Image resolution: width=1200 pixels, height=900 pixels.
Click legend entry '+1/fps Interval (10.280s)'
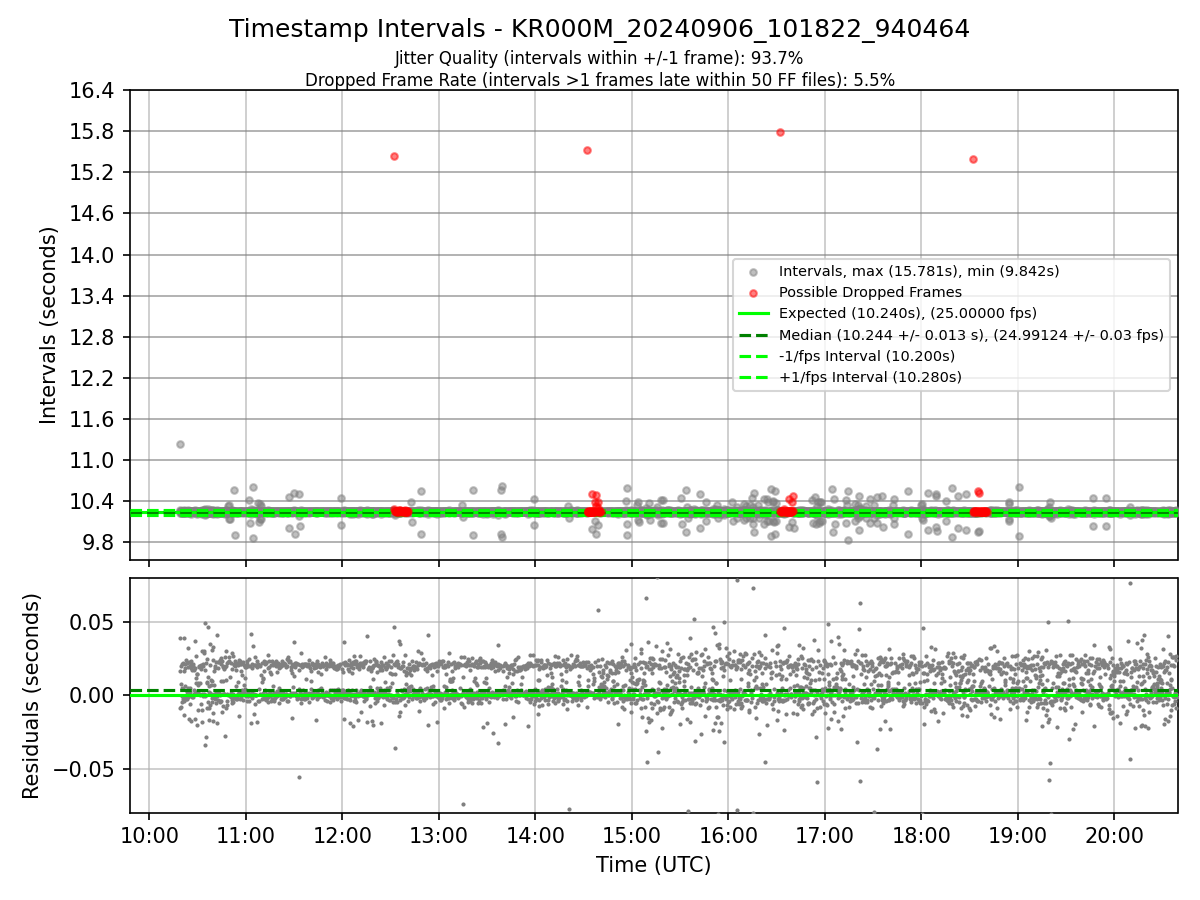pyautogui.click(x=870, y=377)
